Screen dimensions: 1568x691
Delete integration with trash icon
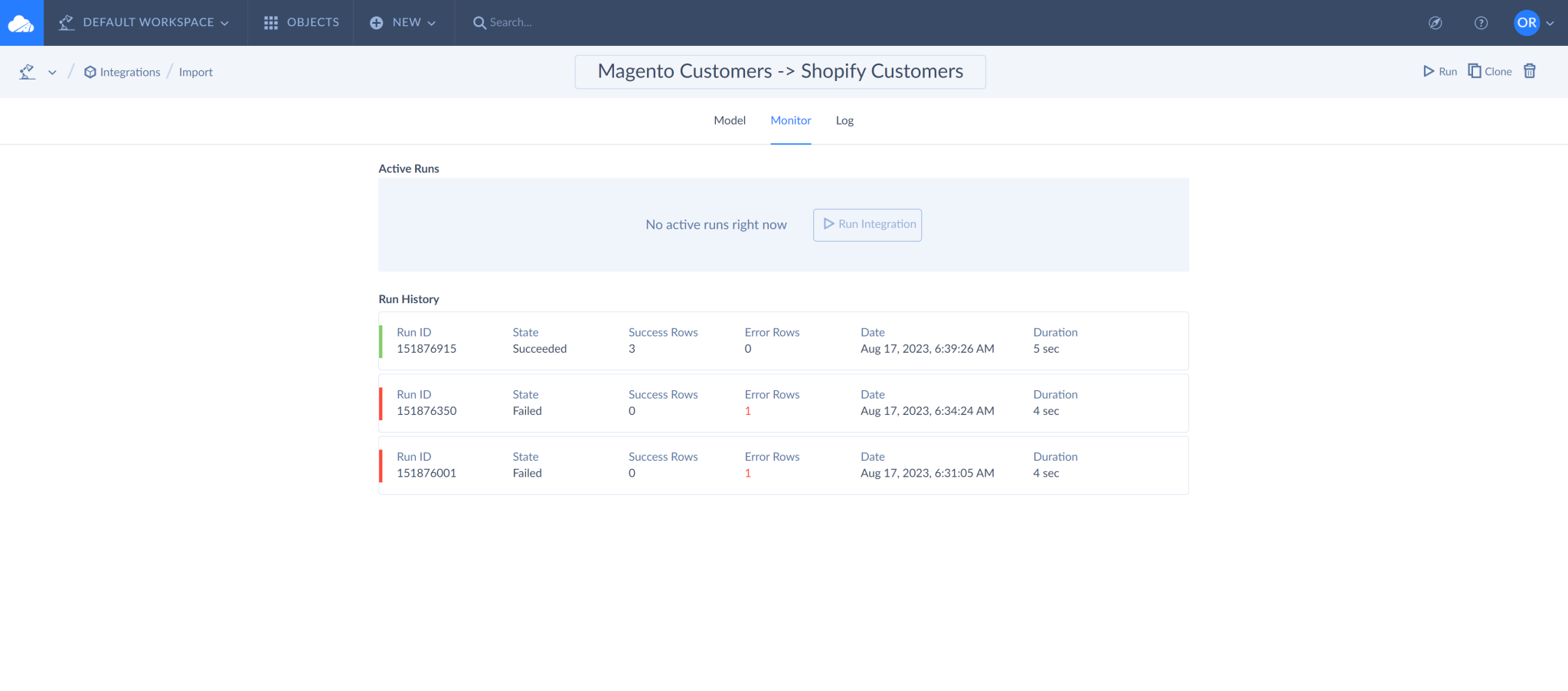click(x=1530, y=71)
